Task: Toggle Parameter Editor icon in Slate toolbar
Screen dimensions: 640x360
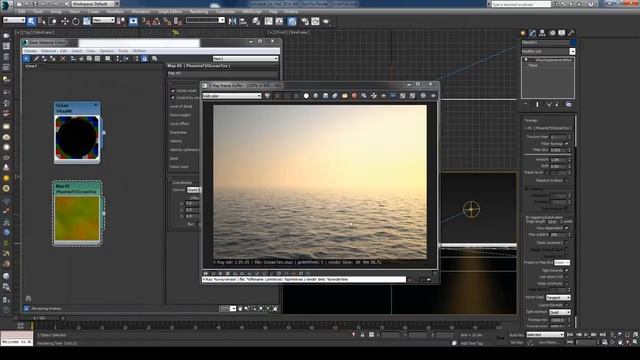Action: [144, 59]
